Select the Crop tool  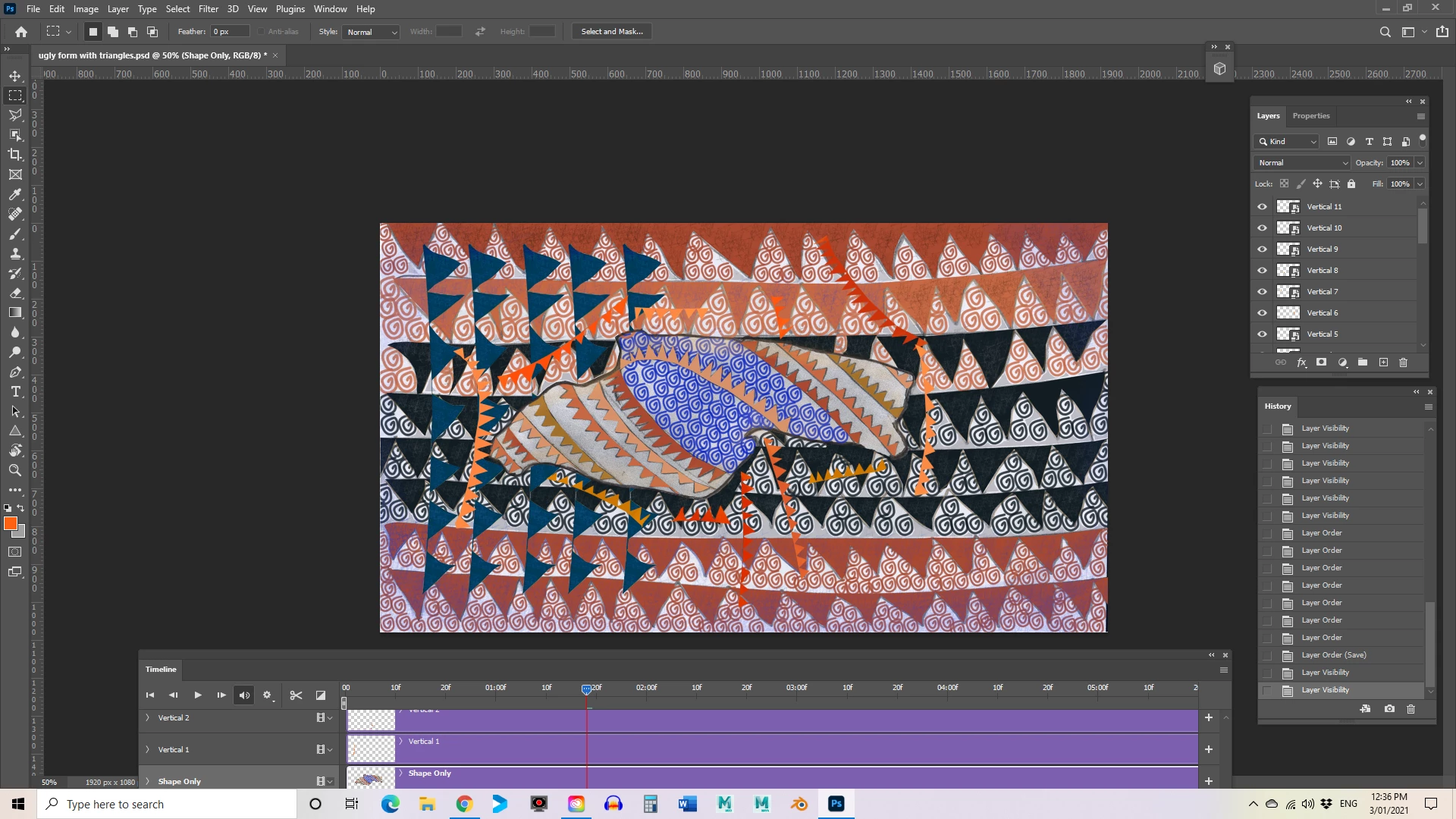point(15,155)
